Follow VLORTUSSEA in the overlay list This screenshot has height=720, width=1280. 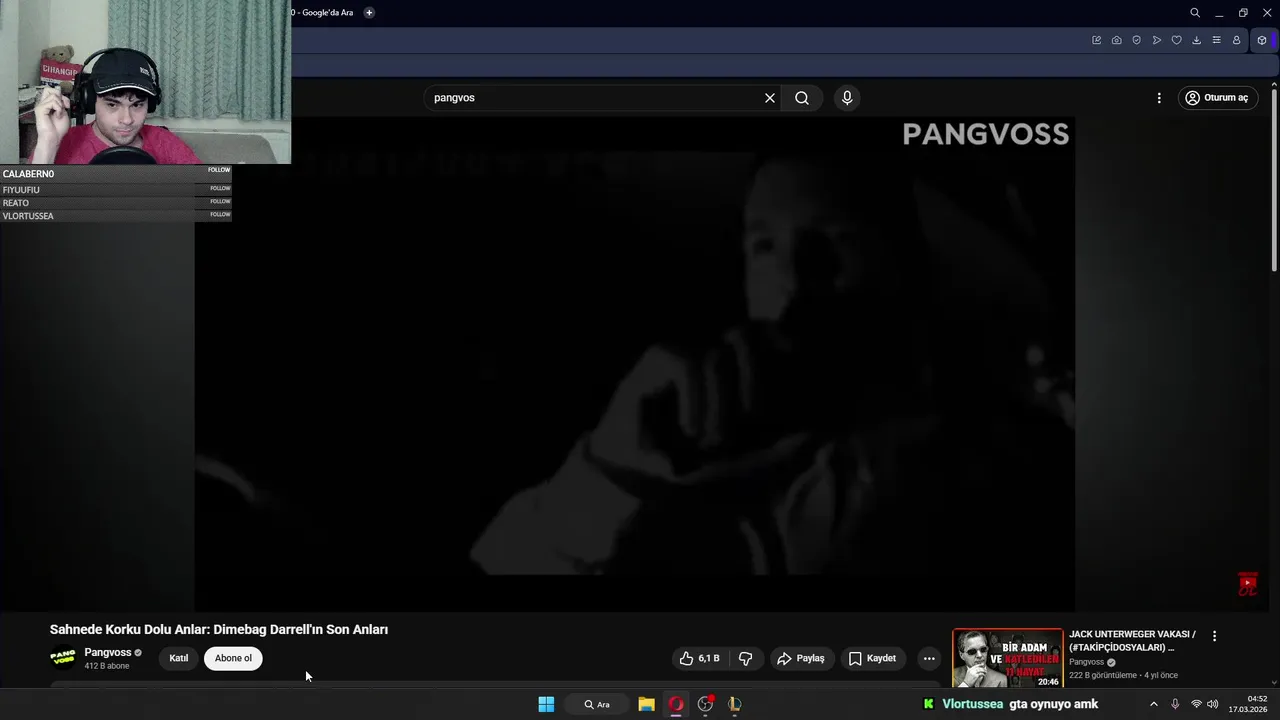click(x=220, y=214)
